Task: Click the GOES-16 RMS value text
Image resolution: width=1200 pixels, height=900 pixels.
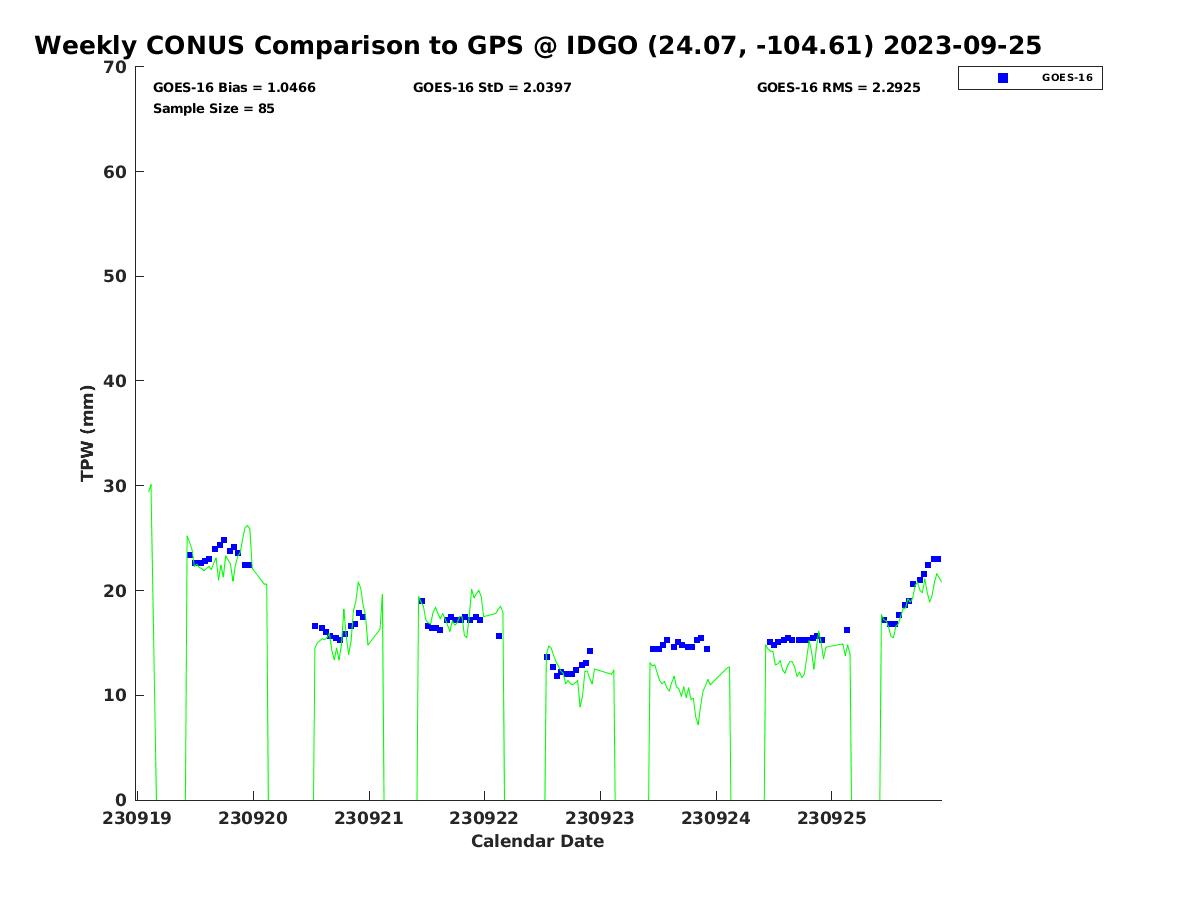Action: [x=838, y=88]
